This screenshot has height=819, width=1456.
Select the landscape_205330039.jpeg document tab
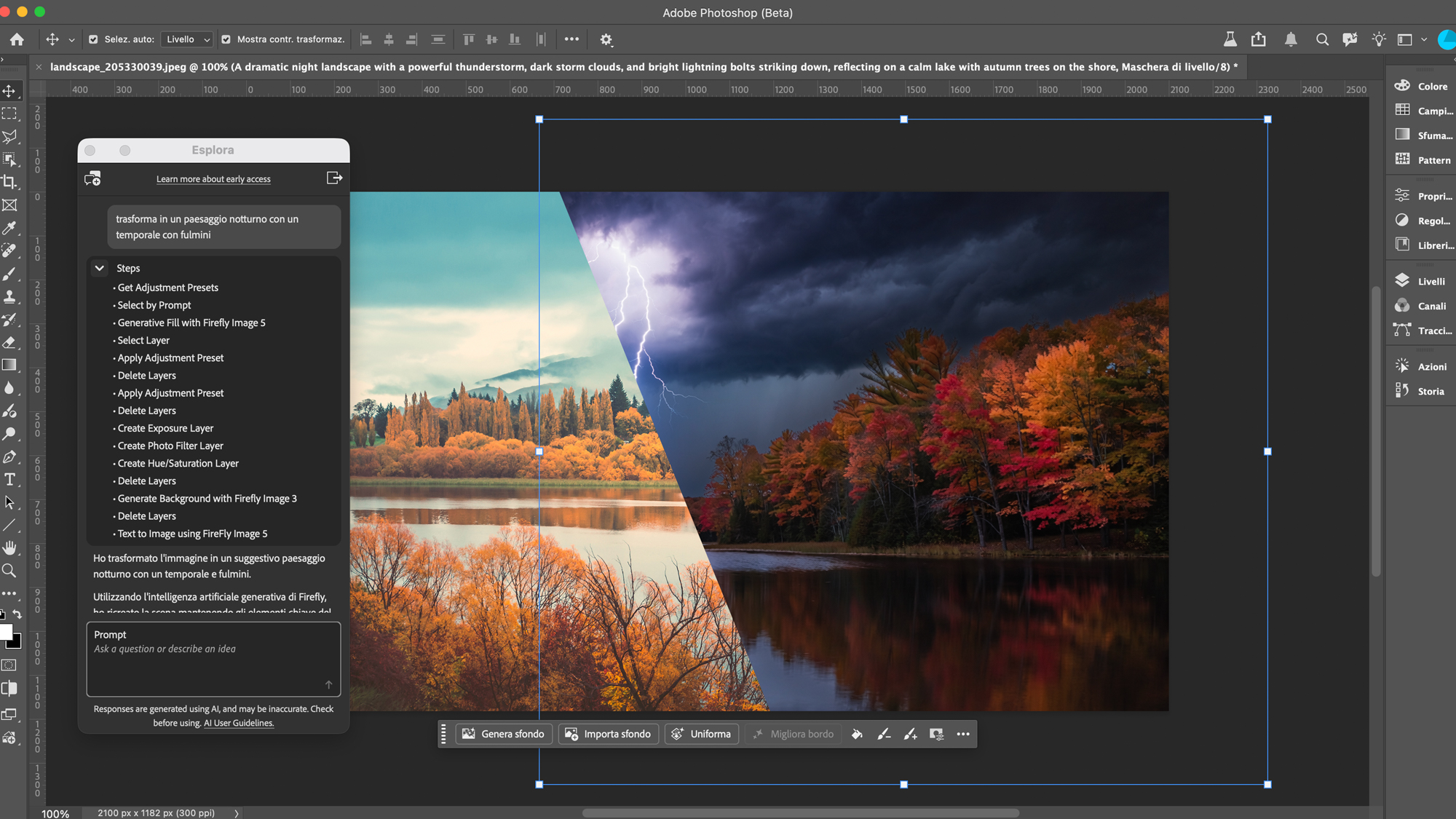[640, 67]
